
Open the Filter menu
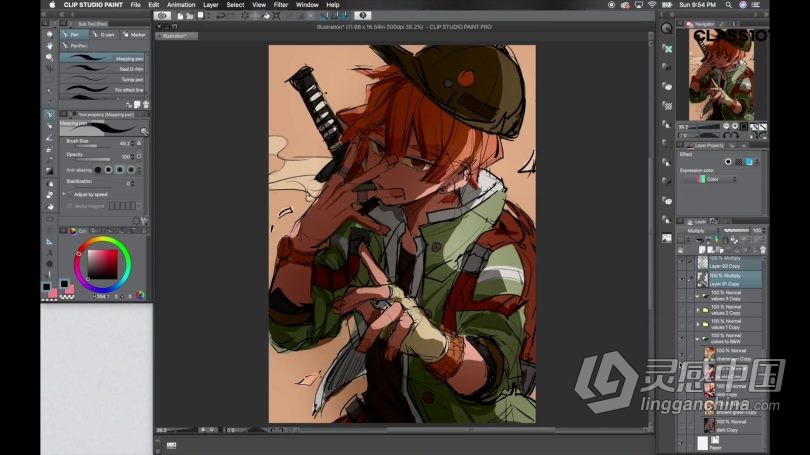point(281,5)
